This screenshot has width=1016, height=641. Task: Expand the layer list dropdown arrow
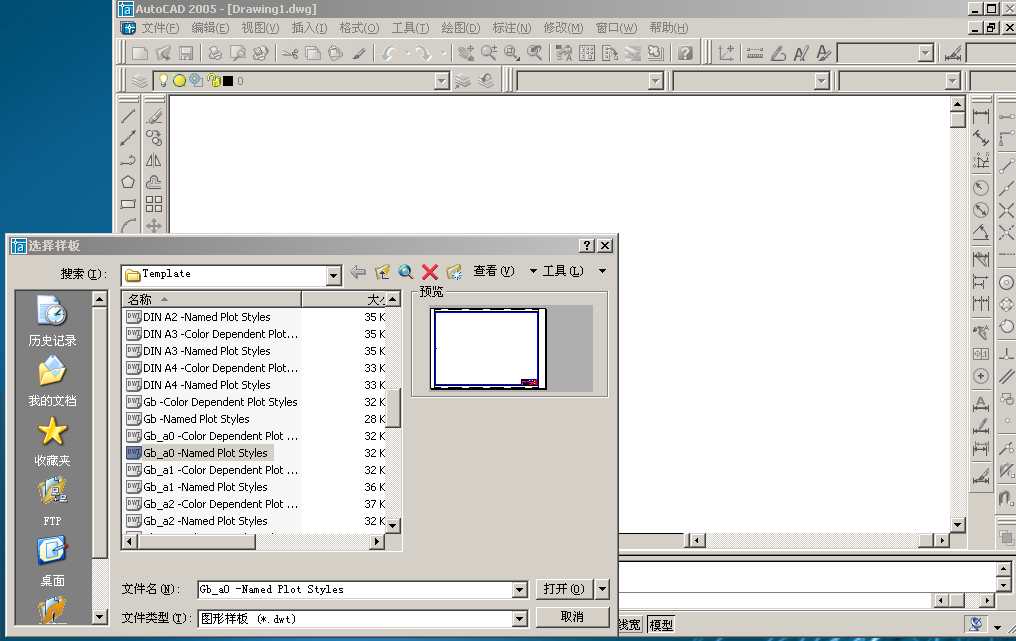click(x=441, y=81)
